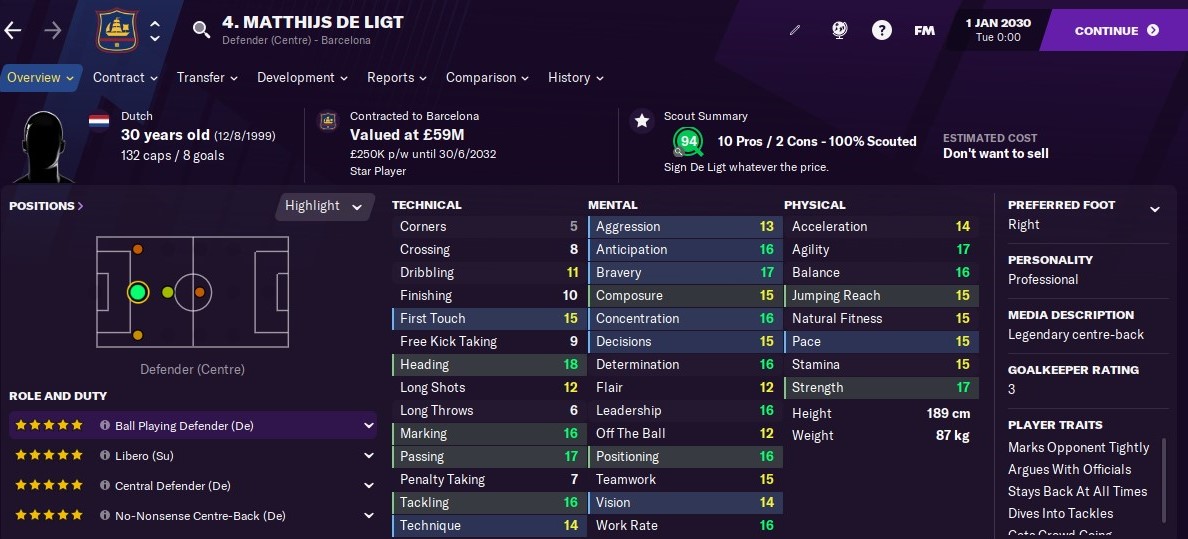Click the pencil edit icon
Image resolution: width=1188 pixels, height=539 pixels.
(x=795, y=30)
